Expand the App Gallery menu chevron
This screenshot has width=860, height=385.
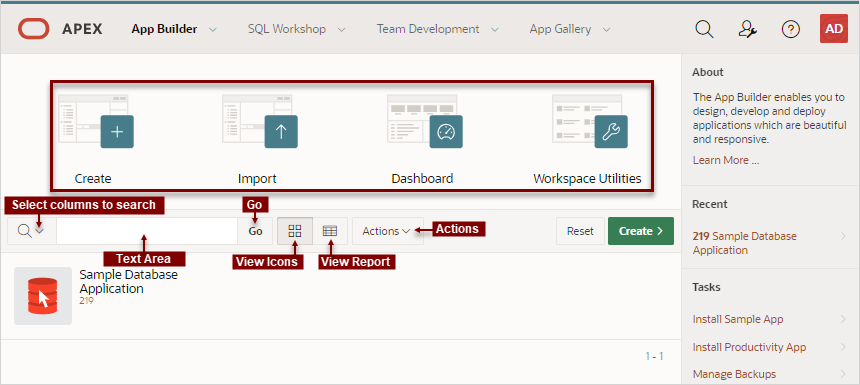pyautogui.click(x=607, y=30)
